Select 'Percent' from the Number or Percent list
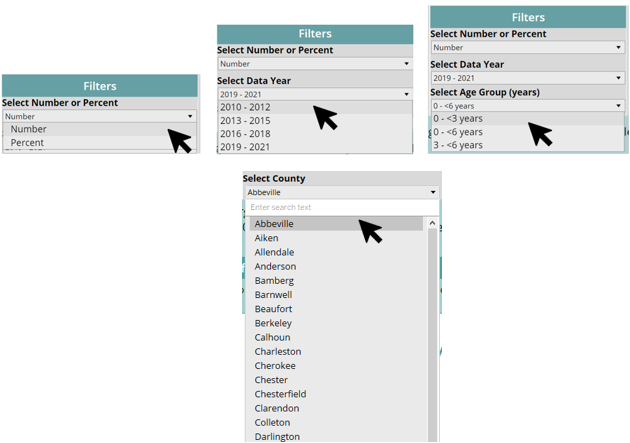The height and width of the screenshot is (443, 630). tap(28, 143)
